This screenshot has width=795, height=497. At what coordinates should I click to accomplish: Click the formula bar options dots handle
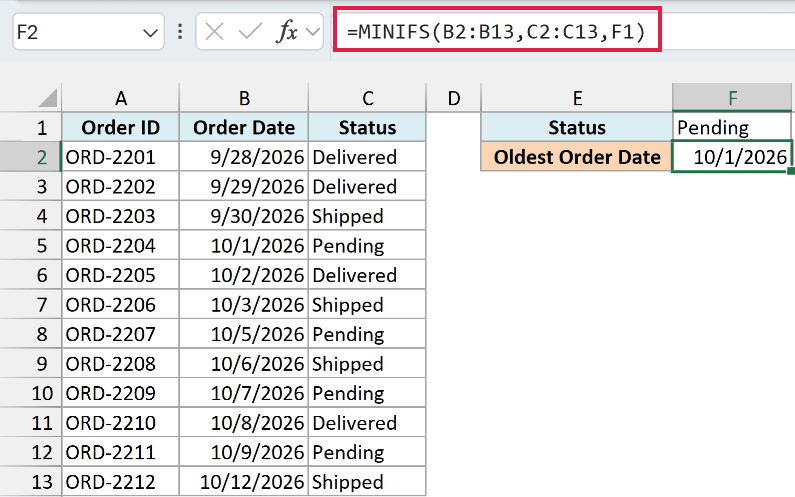(x=180, y=32)
